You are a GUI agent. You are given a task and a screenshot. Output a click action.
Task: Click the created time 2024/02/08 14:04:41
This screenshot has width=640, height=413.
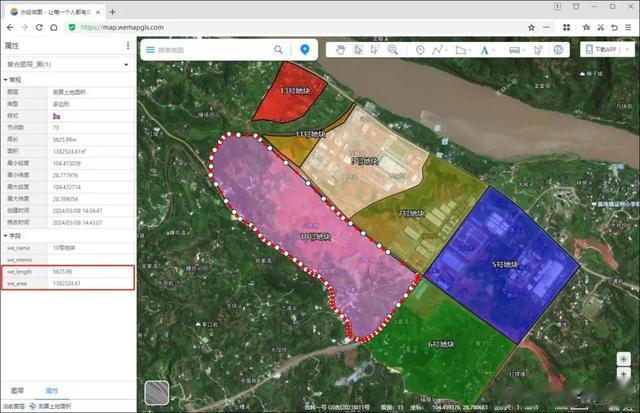[x=77, y=211]
